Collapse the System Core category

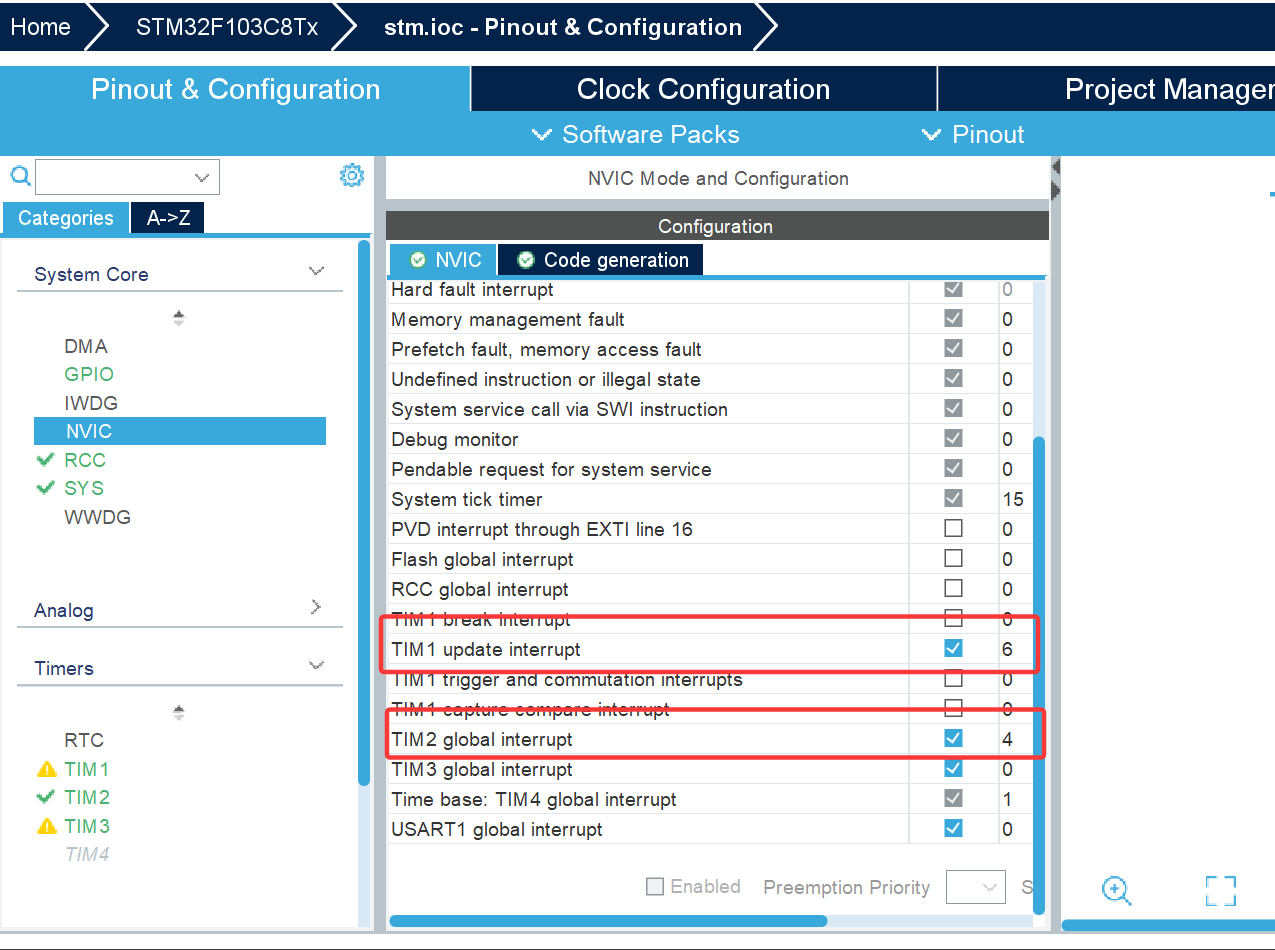[x=317, y=272]
